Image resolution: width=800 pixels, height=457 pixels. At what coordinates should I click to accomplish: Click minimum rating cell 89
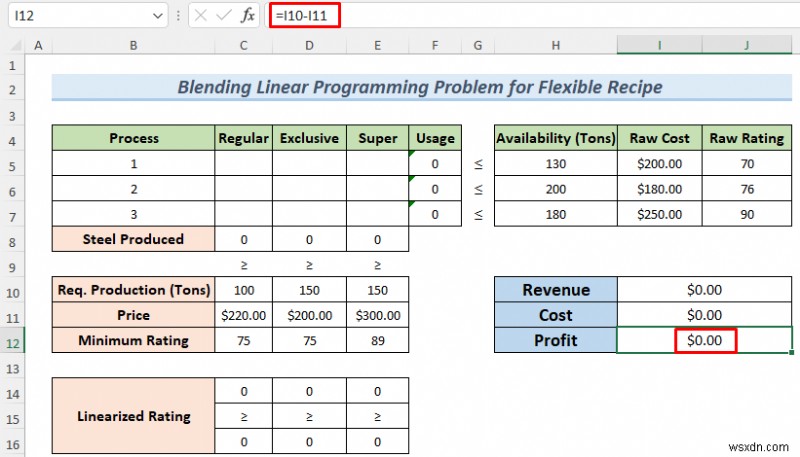[x=377, y=340]
